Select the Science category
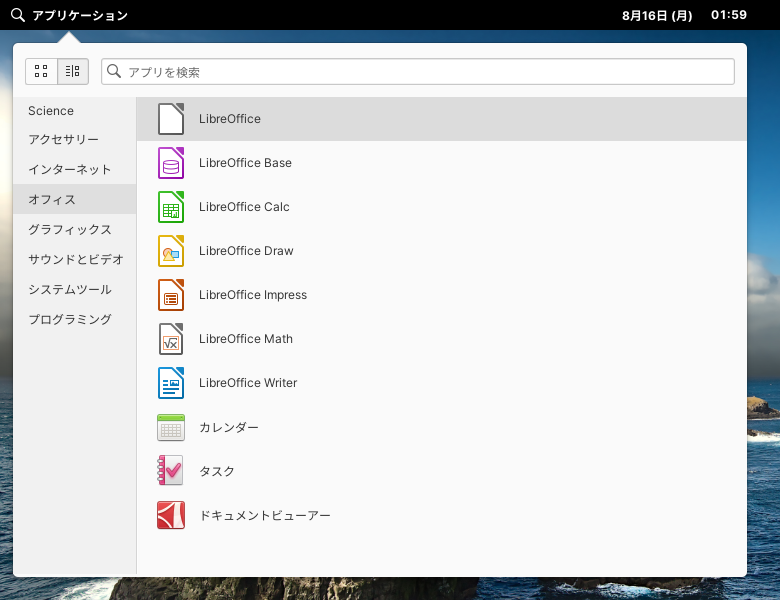The height and width of the screenshot is (600, 780). click(75, 111)
